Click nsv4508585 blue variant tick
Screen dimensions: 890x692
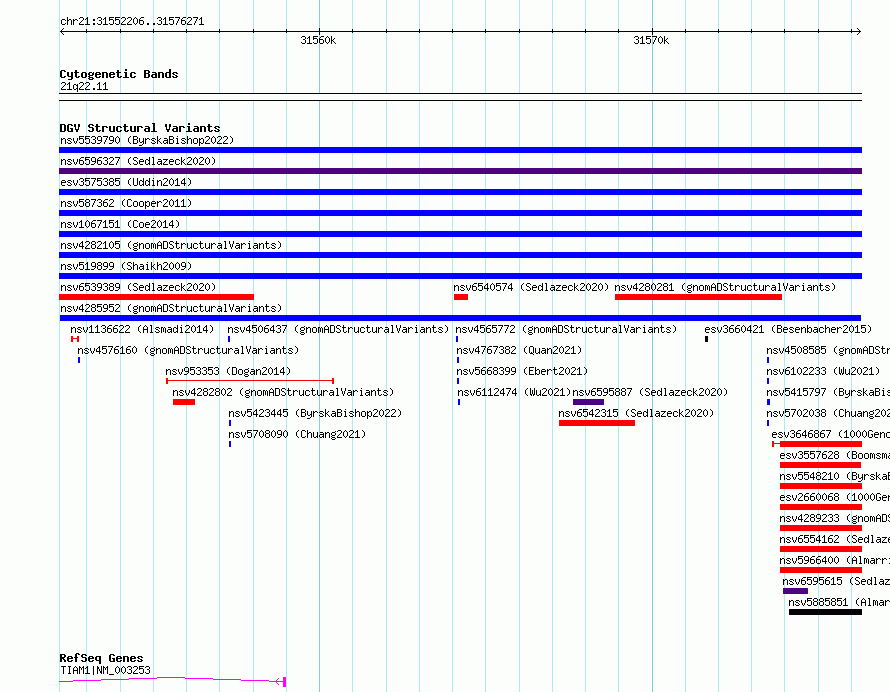click(768, 360)
